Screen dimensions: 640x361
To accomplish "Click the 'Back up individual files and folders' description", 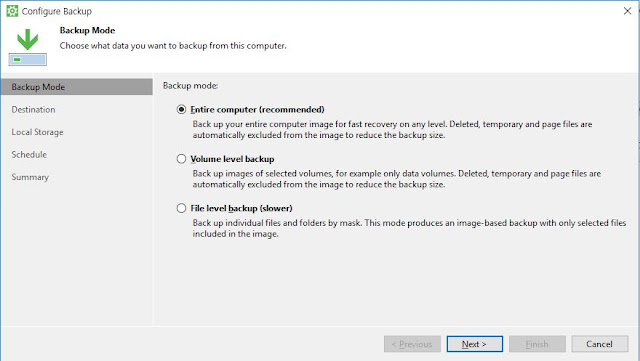I will (409, 228).
